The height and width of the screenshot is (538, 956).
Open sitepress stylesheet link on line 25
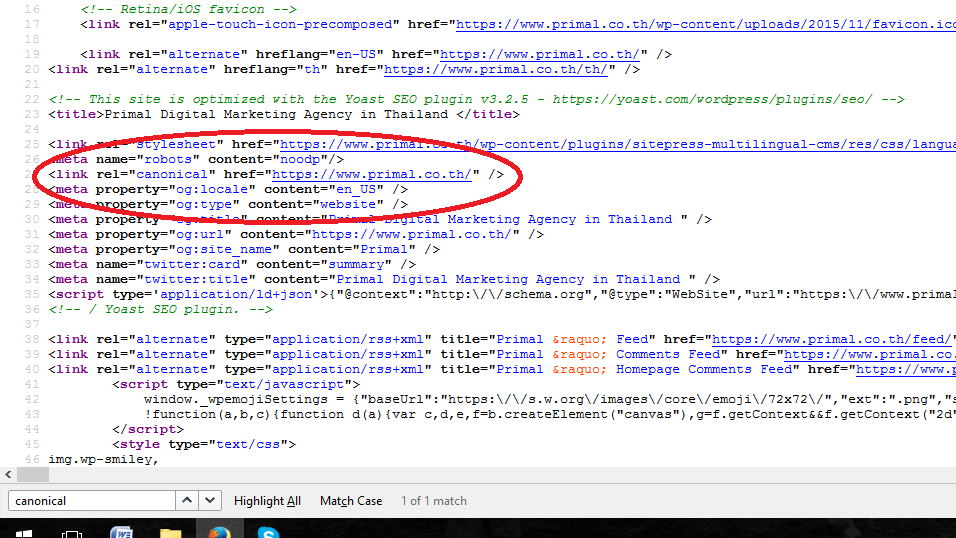[x=617, y=145]
